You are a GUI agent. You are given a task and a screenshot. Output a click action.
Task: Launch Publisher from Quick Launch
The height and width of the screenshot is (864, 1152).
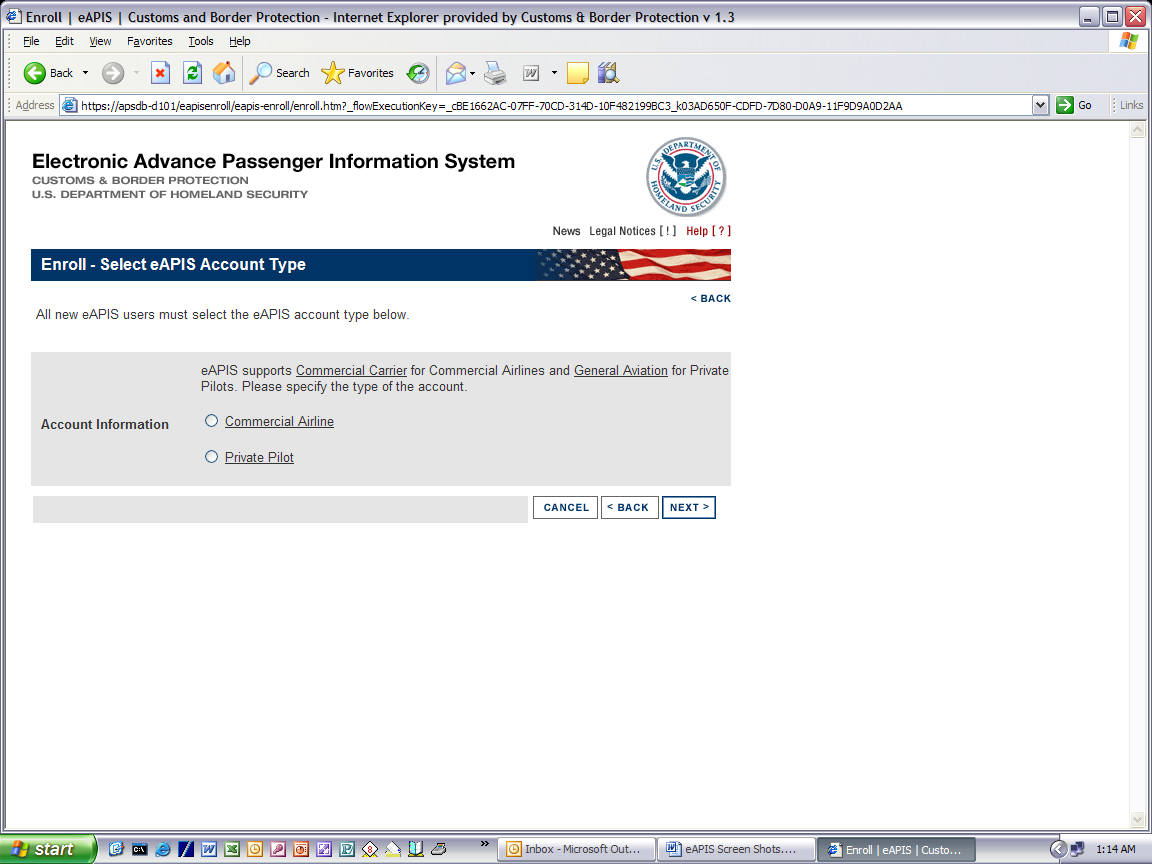pos(347,849)
